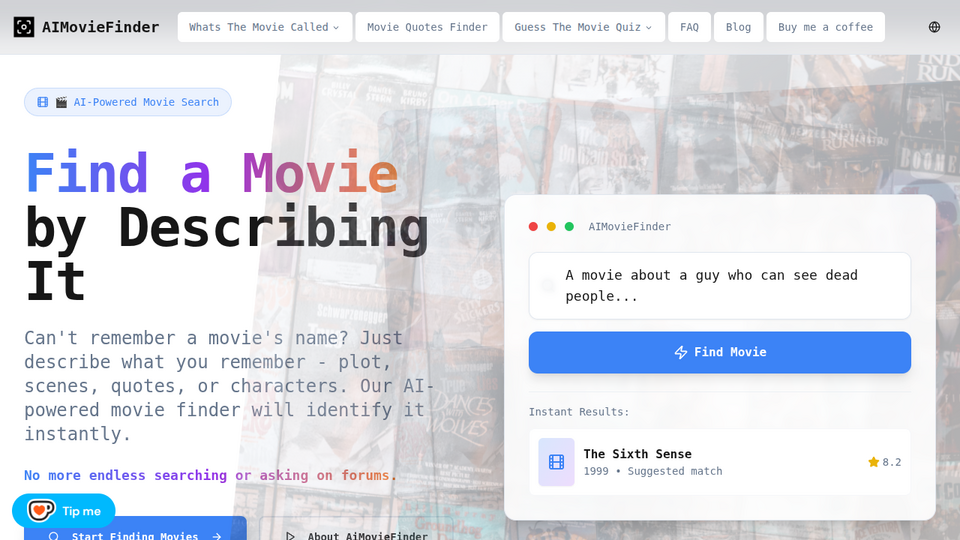Go to the Blog page
960x540 pixels.
coord(738,27)
